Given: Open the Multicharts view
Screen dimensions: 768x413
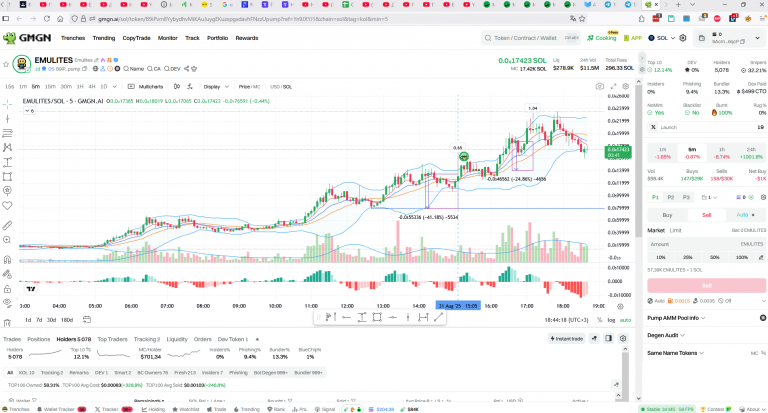Looking at the screenshot, I should point(145,87).
